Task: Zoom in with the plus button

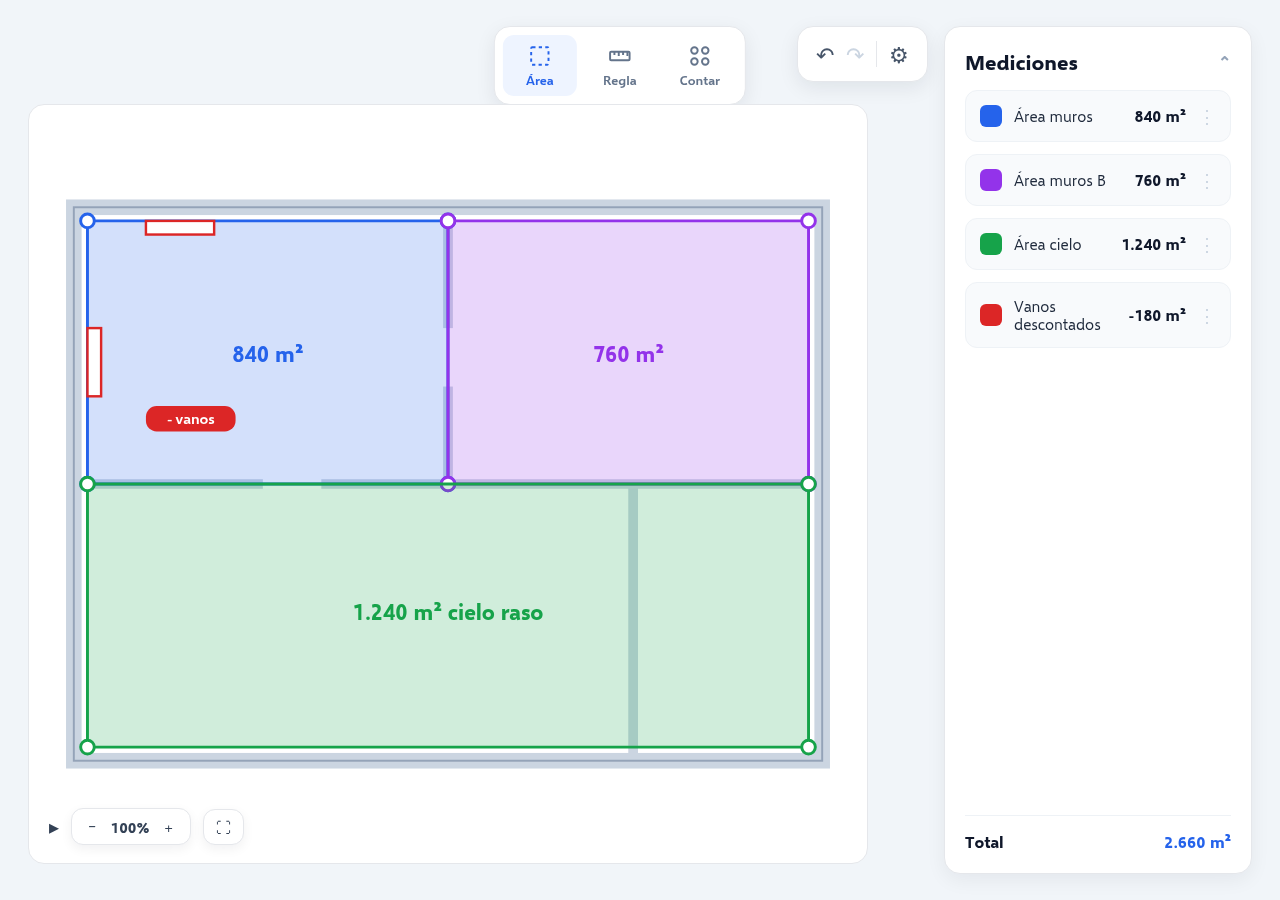Action: click(x=168, y=827)
